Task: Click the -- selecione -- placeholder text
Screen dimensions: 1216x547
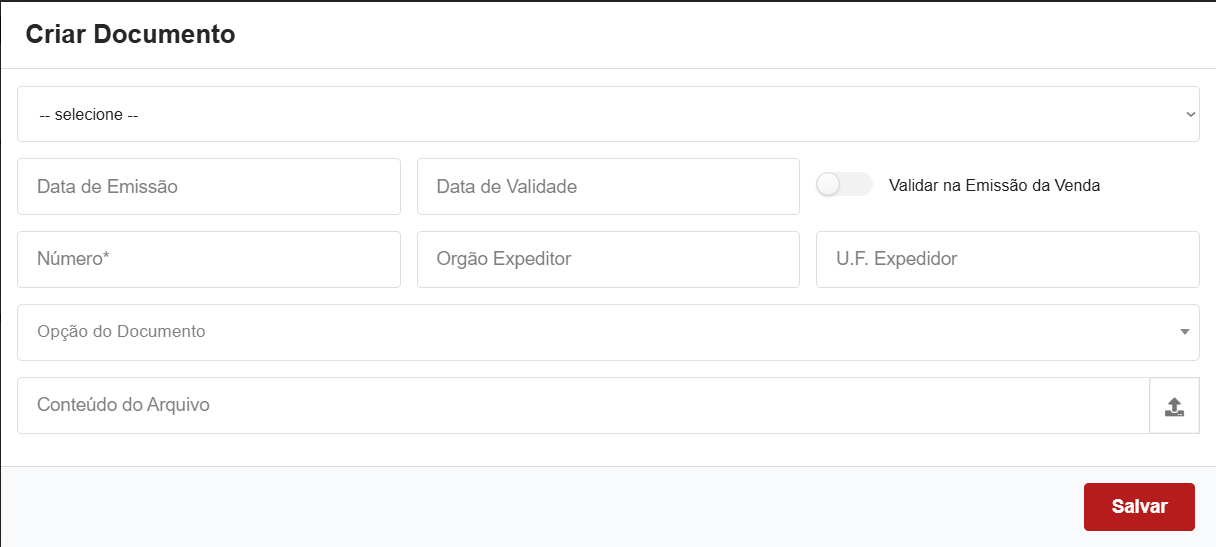Action: coord(88,115)
